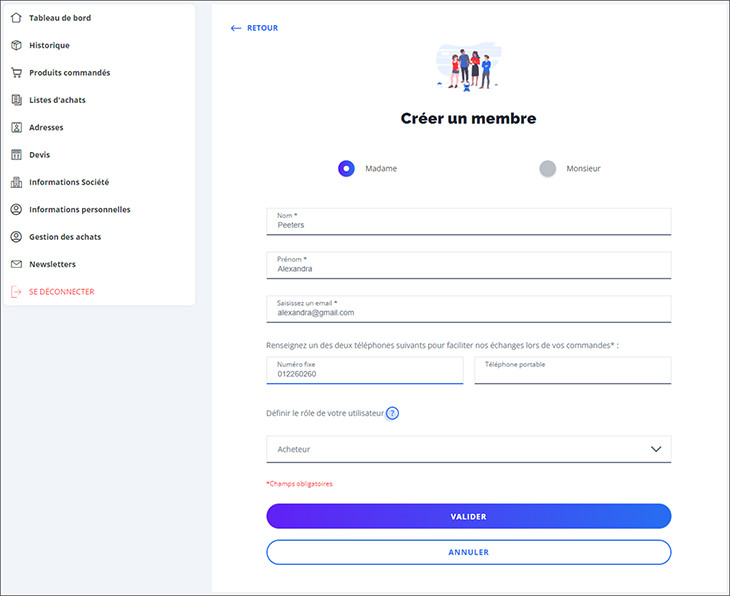
Task: Click the Numéro fixe phone field
Action: (x=365, y=371)
